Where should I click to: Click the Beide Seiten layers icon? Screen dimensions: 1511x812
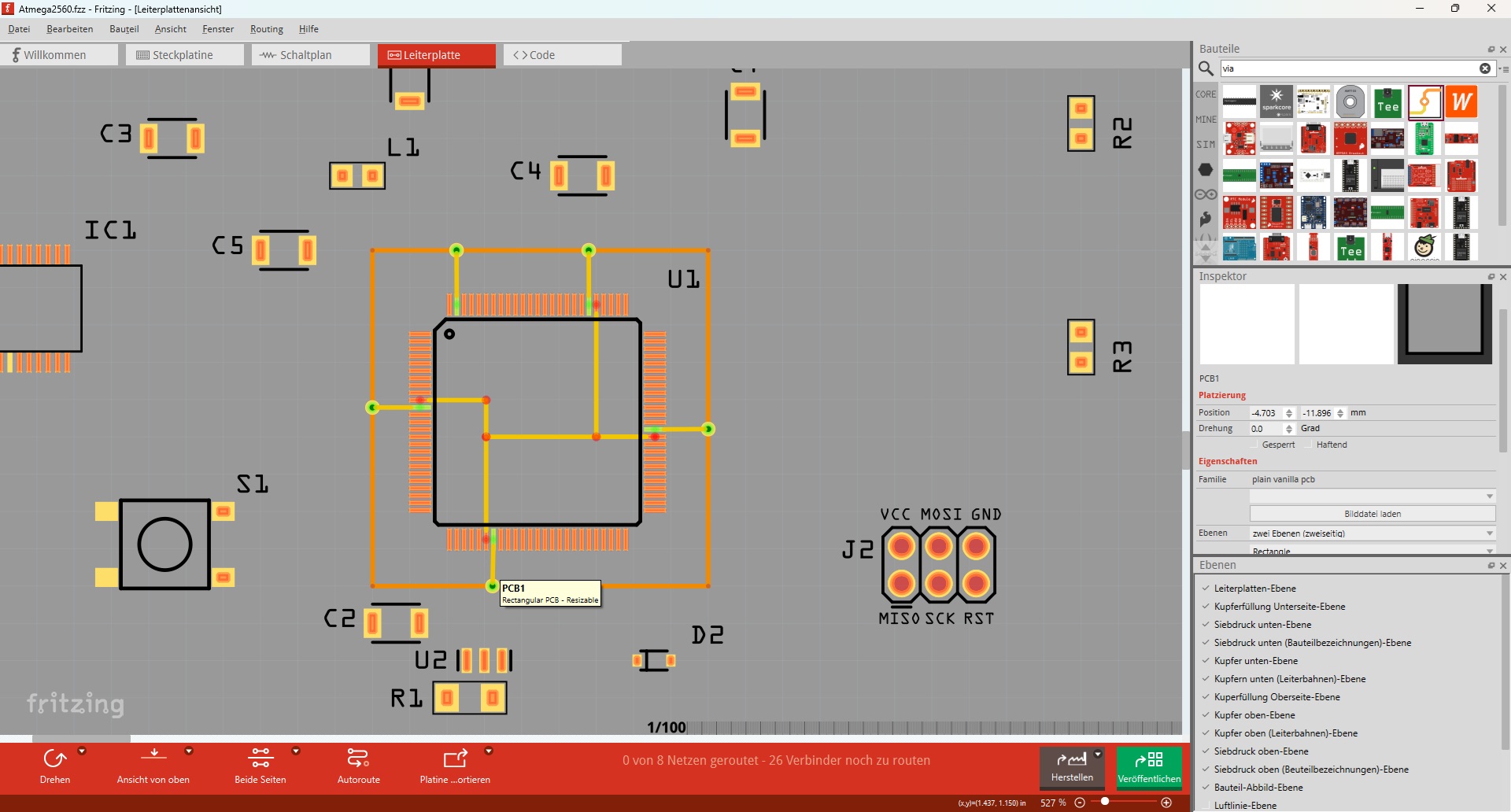click(260, 758)
